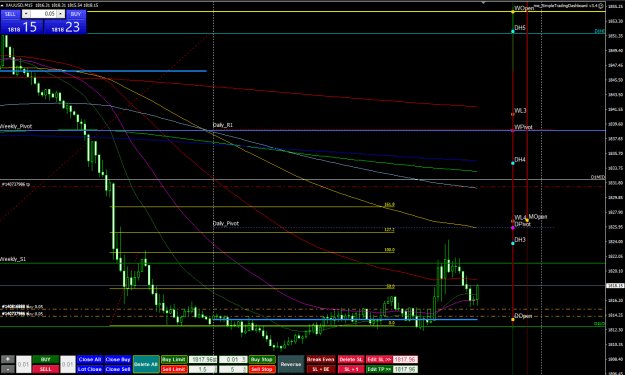Click the take profit price field next to Edit TP
This screenshot has width=625, height=375.
pyautogui.click(x=405, y=369)
